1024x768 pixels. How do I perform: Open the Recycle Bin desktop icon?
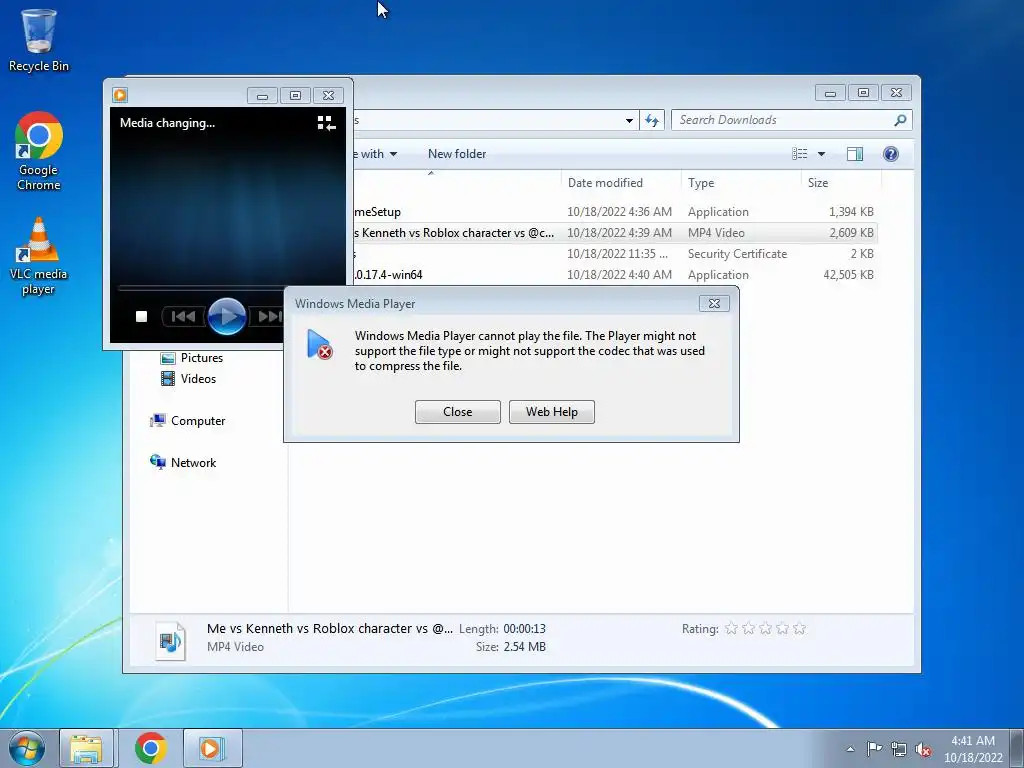tap(39, 39)
